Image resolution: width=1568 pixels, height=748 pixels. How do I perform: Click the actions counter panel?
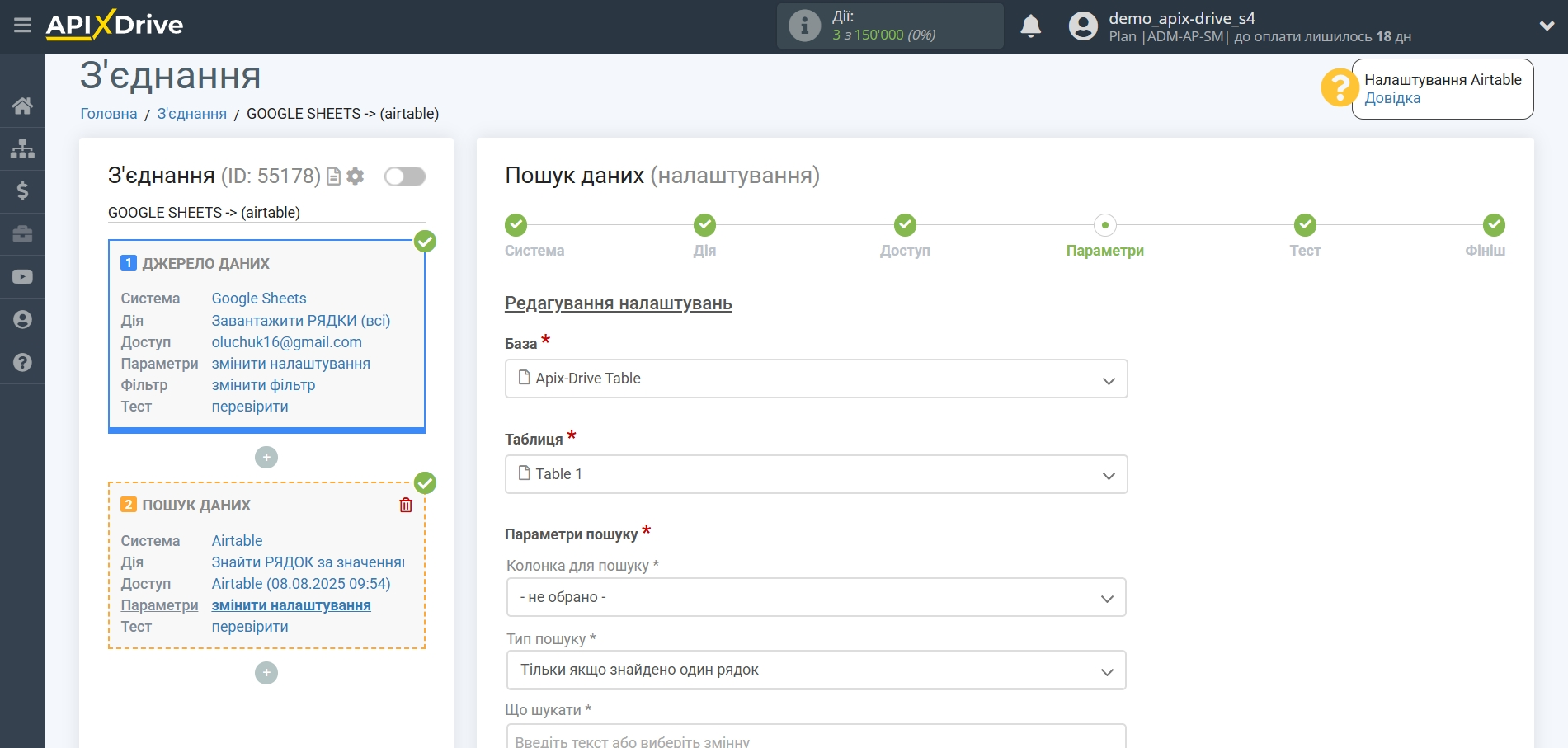tap(890, 26)
